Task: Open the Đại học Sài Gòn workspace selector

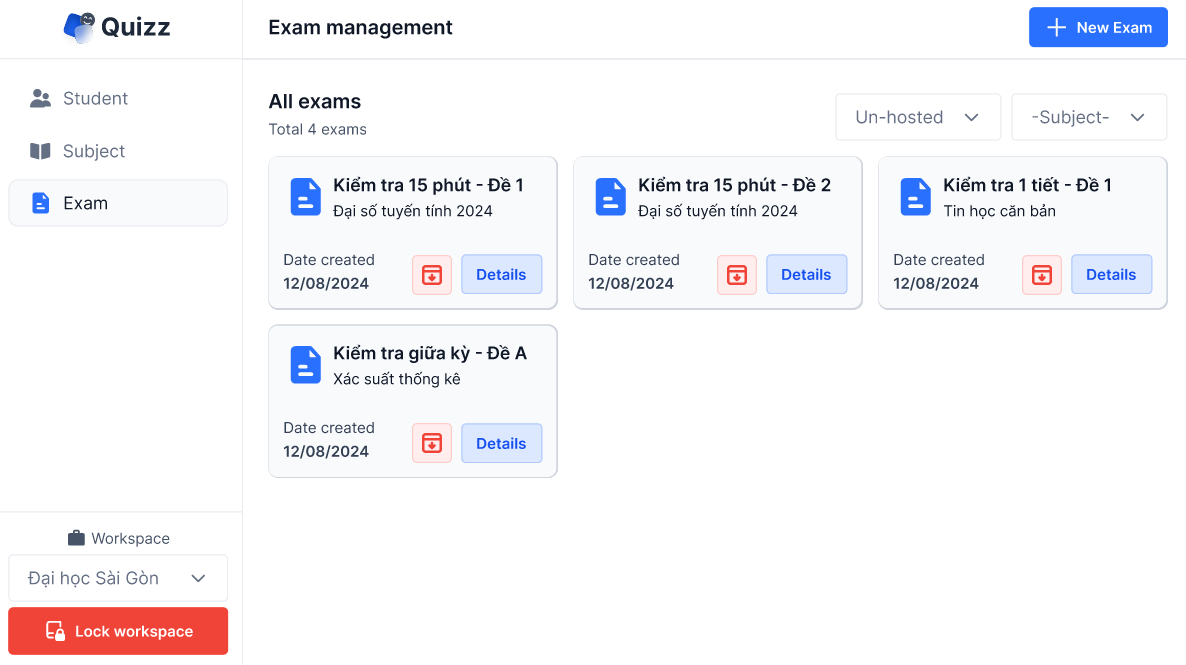Action: tap(118, 578)
